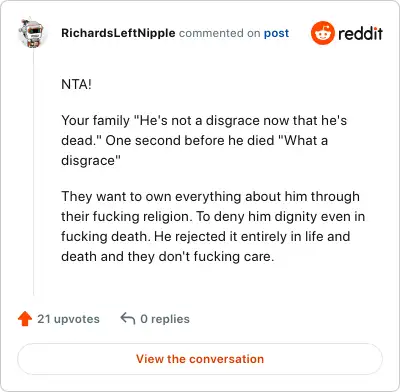Open RichardsLeftNipple's user profile
Viewport: 400px width, 392px height.
click(x=118, y=33)
